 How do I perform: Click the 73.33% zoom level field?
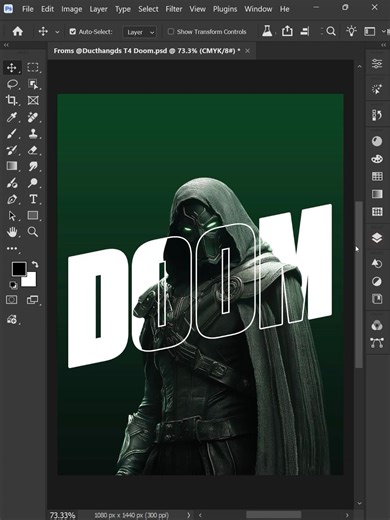[x=62, y=515]
